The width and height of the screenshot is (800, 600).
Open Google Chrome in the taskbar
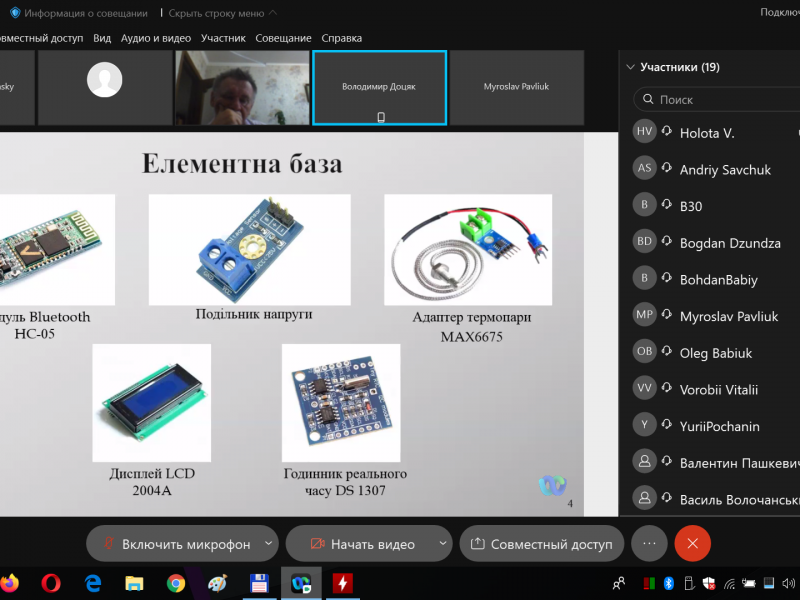point(176,582)
